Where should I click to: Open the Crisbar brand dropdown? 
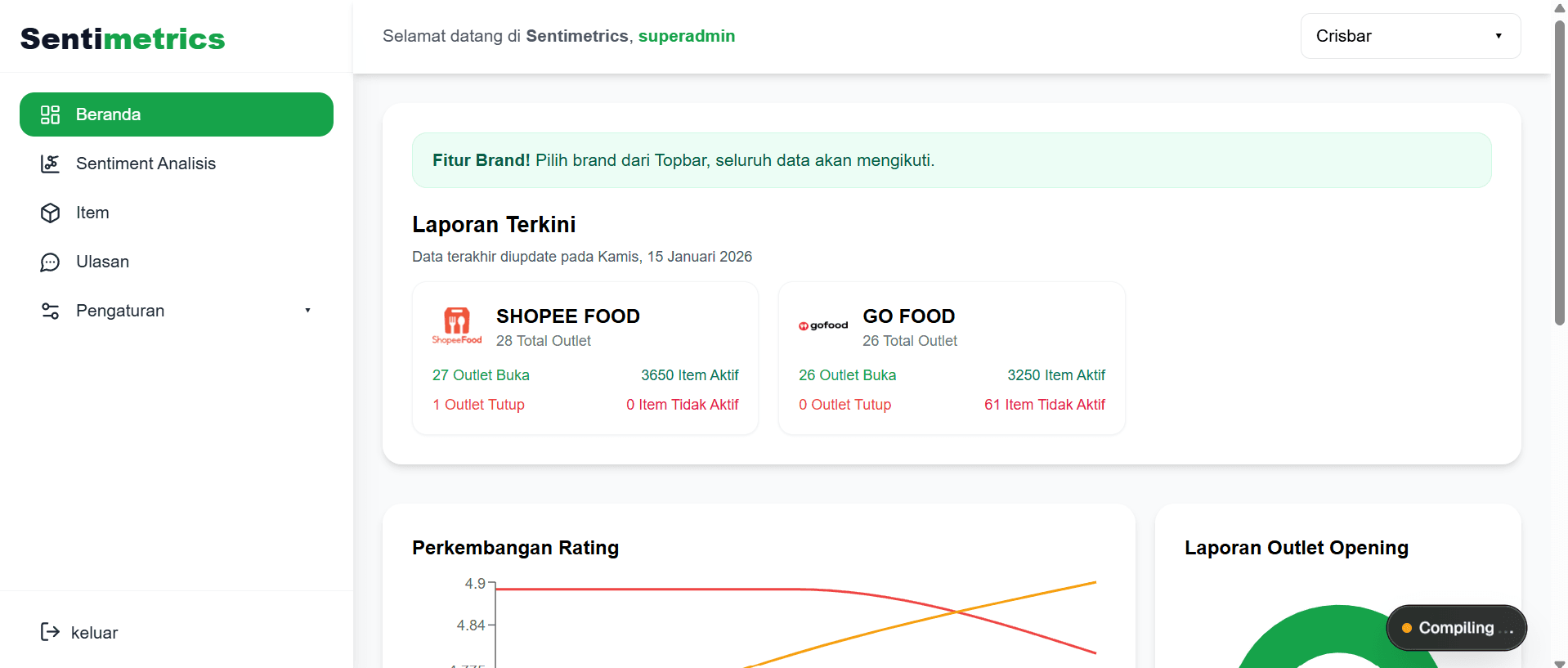[1409, 36]
